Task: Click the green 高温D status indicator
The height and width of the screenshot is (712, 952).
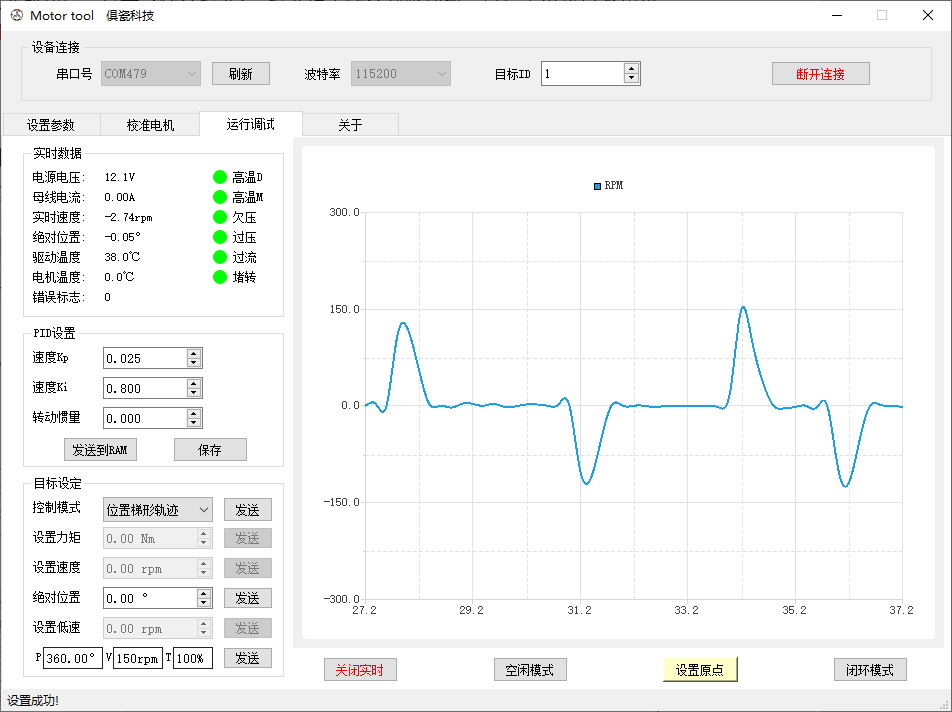Action: (219, 176)
